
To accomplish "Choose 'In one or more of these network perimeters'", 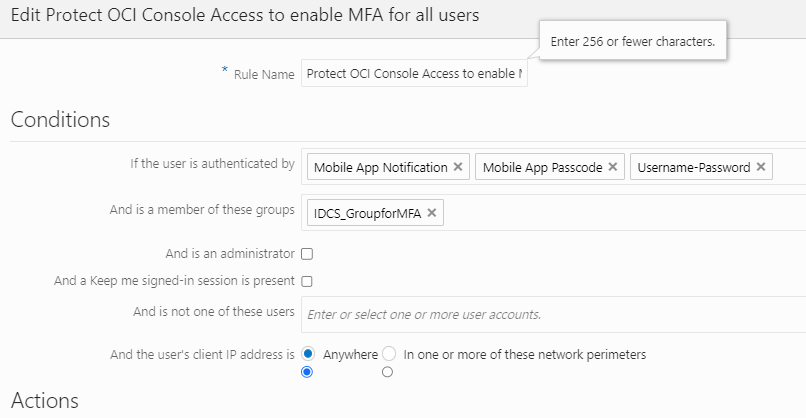I will click(390, 354).
